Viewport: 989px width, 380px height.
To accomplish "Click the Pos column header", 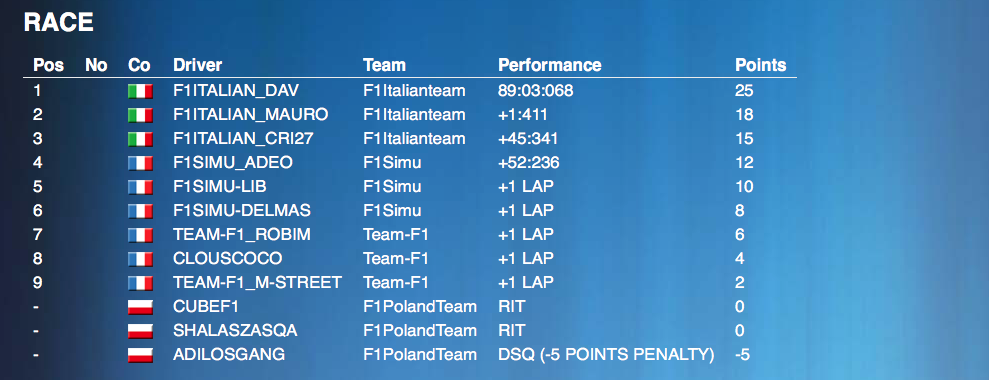I will [x=49, y=65].
